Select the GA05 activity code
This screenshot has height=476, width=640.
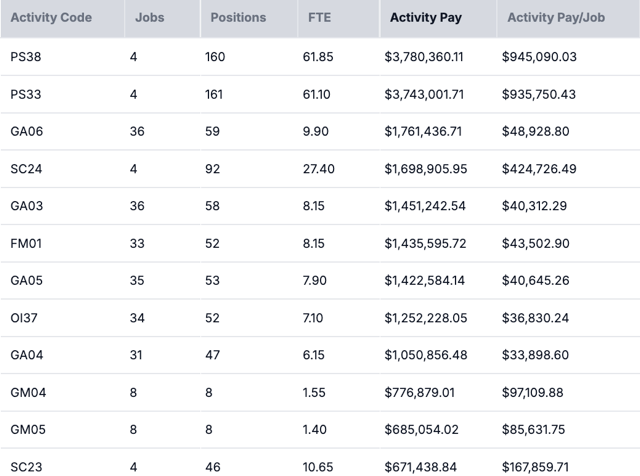click(27, 280)
